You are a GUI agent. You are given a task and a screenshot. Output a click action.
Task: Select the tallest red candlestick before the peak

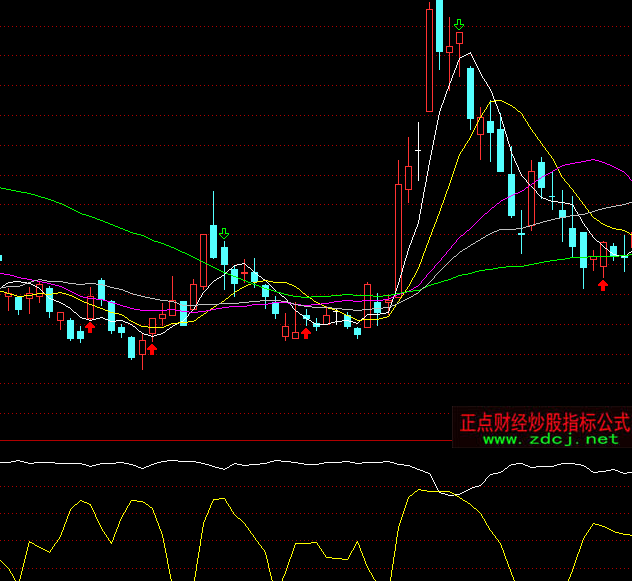pyautogui.click(x=430, y=60)
